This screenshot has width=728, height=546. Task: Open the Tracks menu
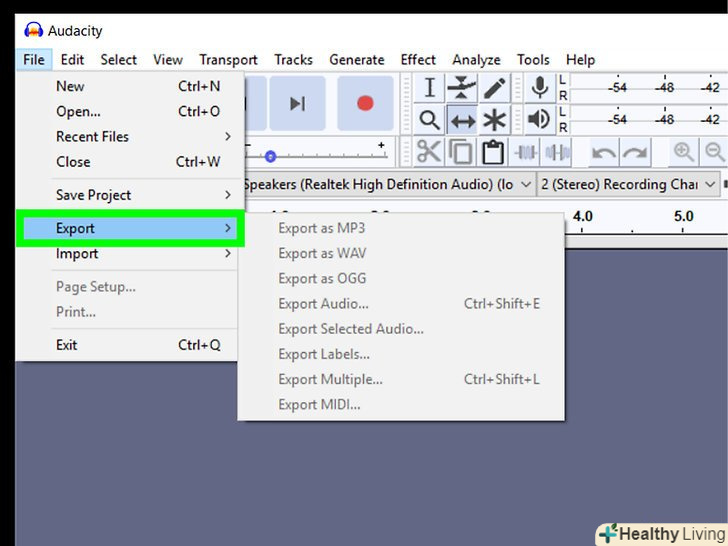click(293, 60)
